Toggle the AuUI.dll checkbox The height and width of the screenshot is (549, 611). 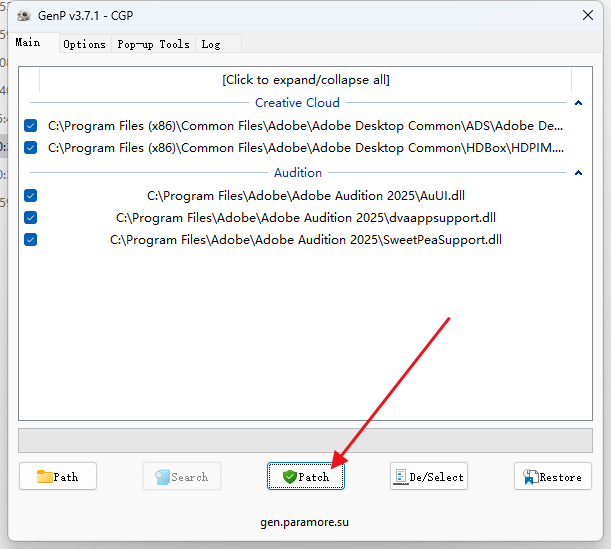[x=30, y=195]
